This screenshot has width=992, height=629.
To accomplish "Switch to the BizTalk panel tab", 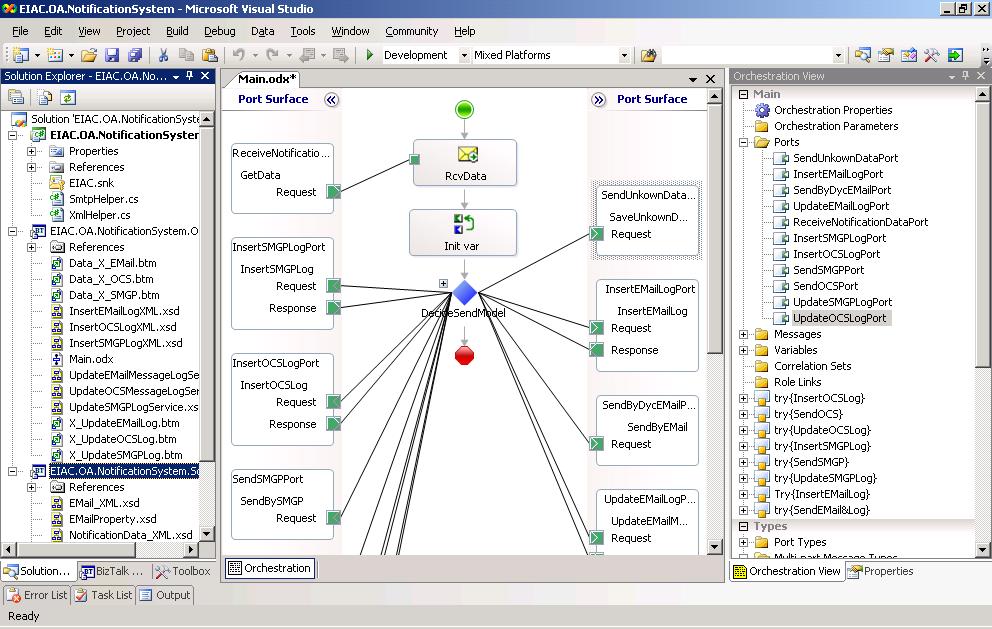I will point(112,571).
